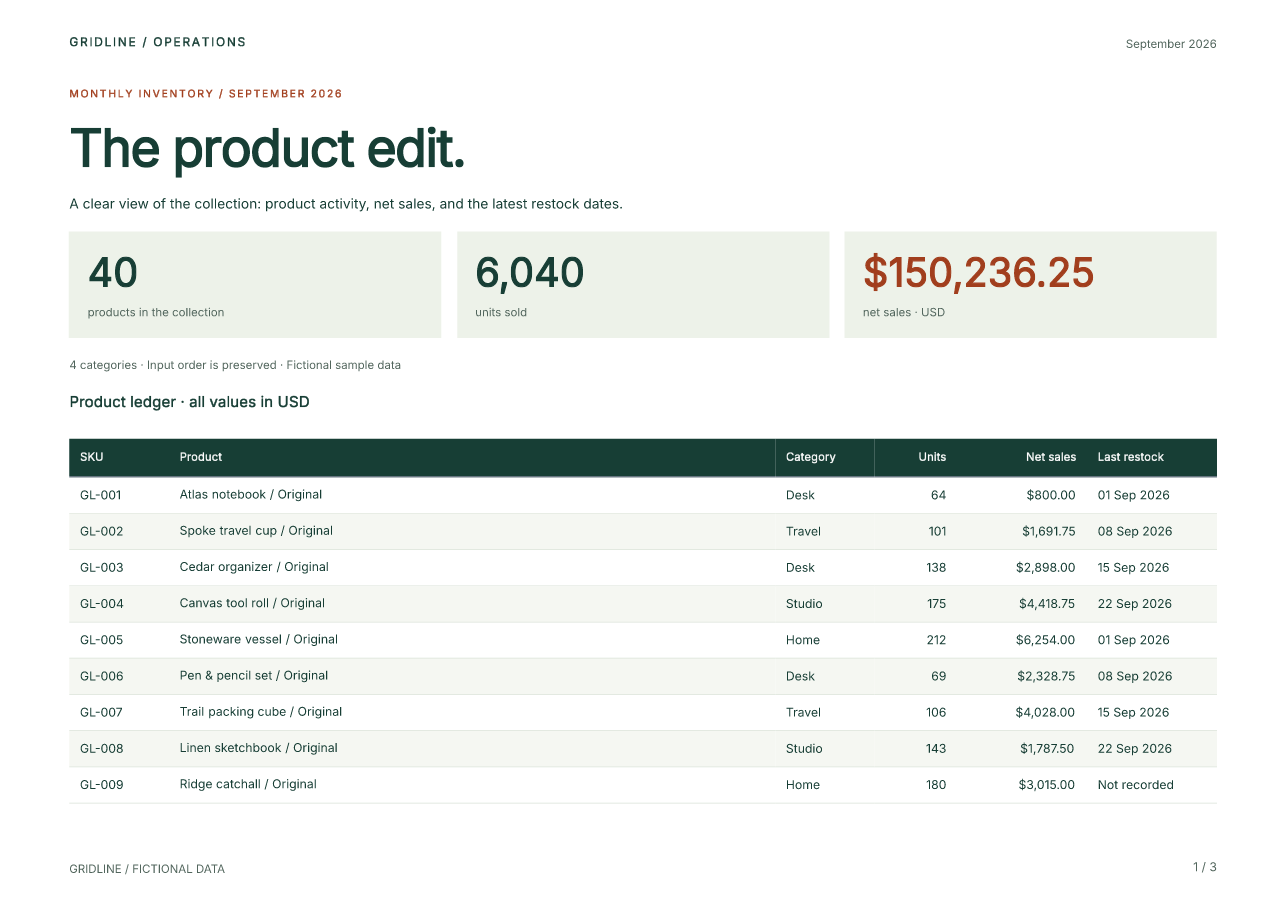Click the GRIDLINE / FICTIONAL DATA footer

147,869
